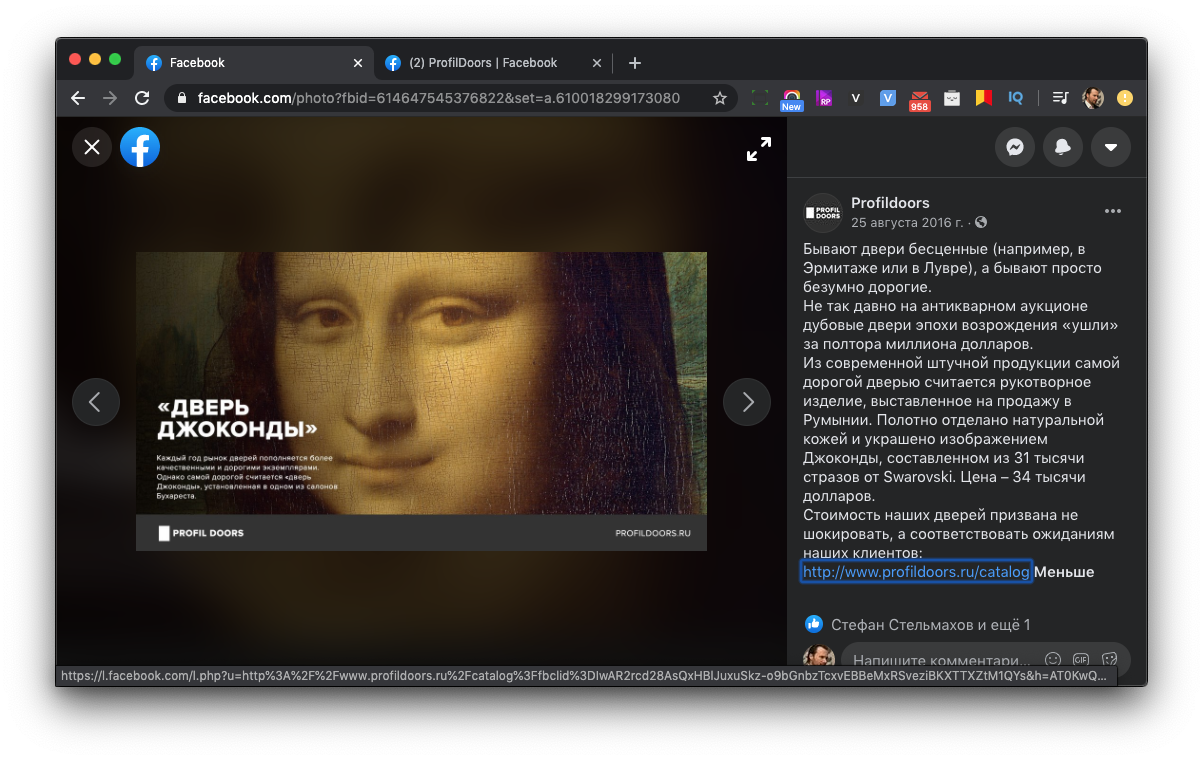Click Profildoors page avatar
The image size is (1203, 760).
click(823, 213)
